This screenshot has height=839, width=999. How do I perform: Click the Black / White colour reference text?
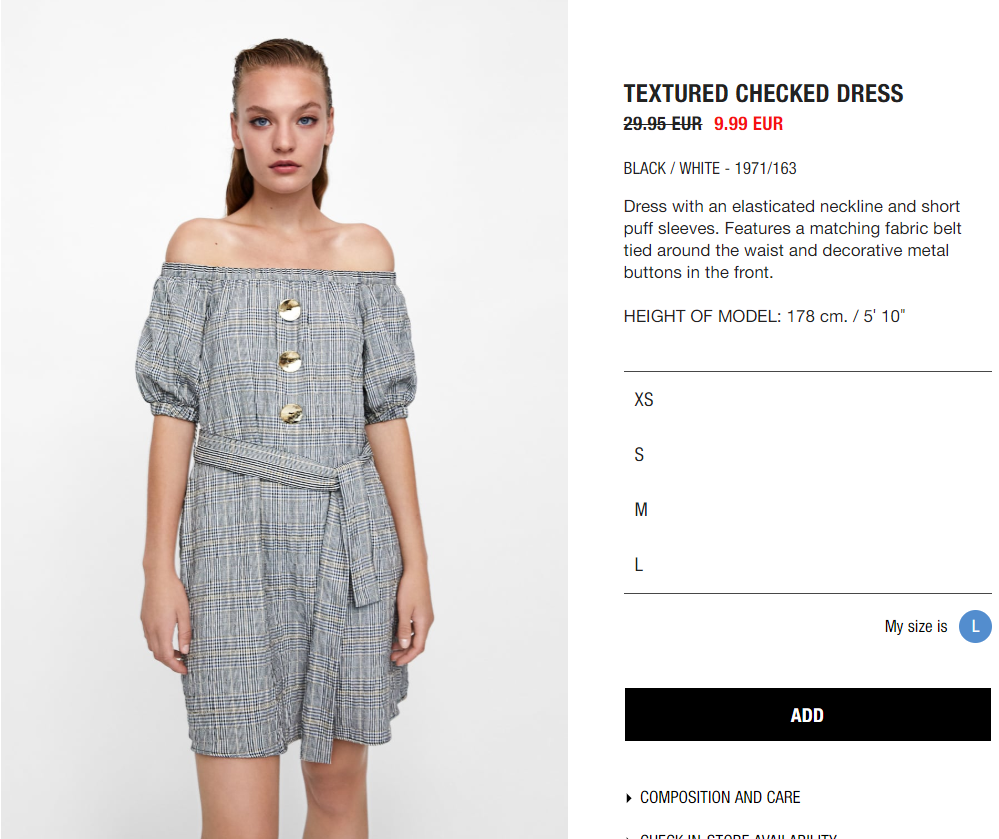(710, 168)
